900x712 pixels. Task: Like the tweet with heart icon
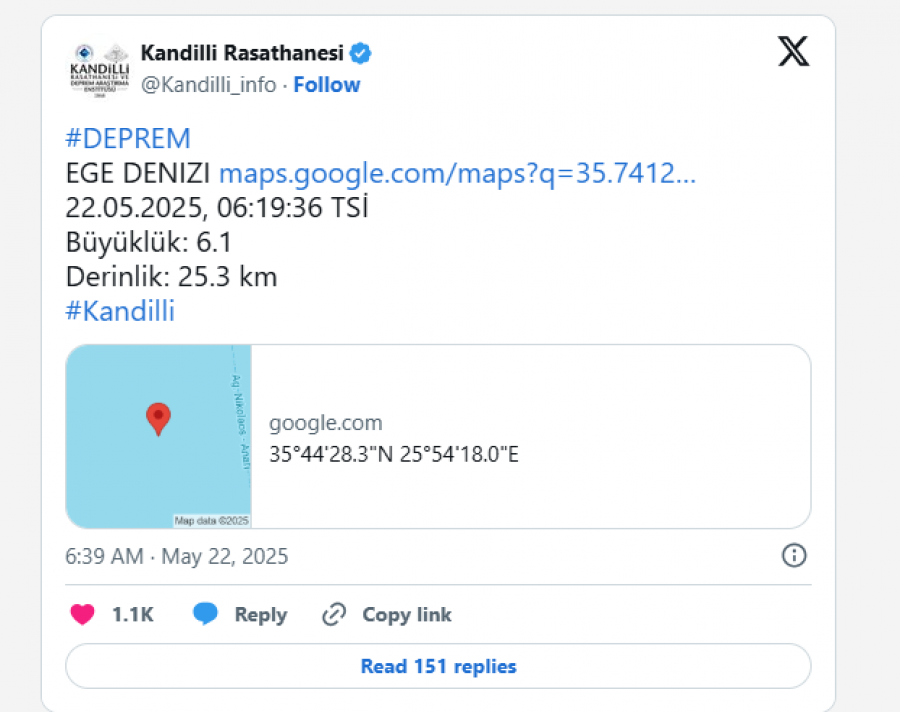click(82, 614)
